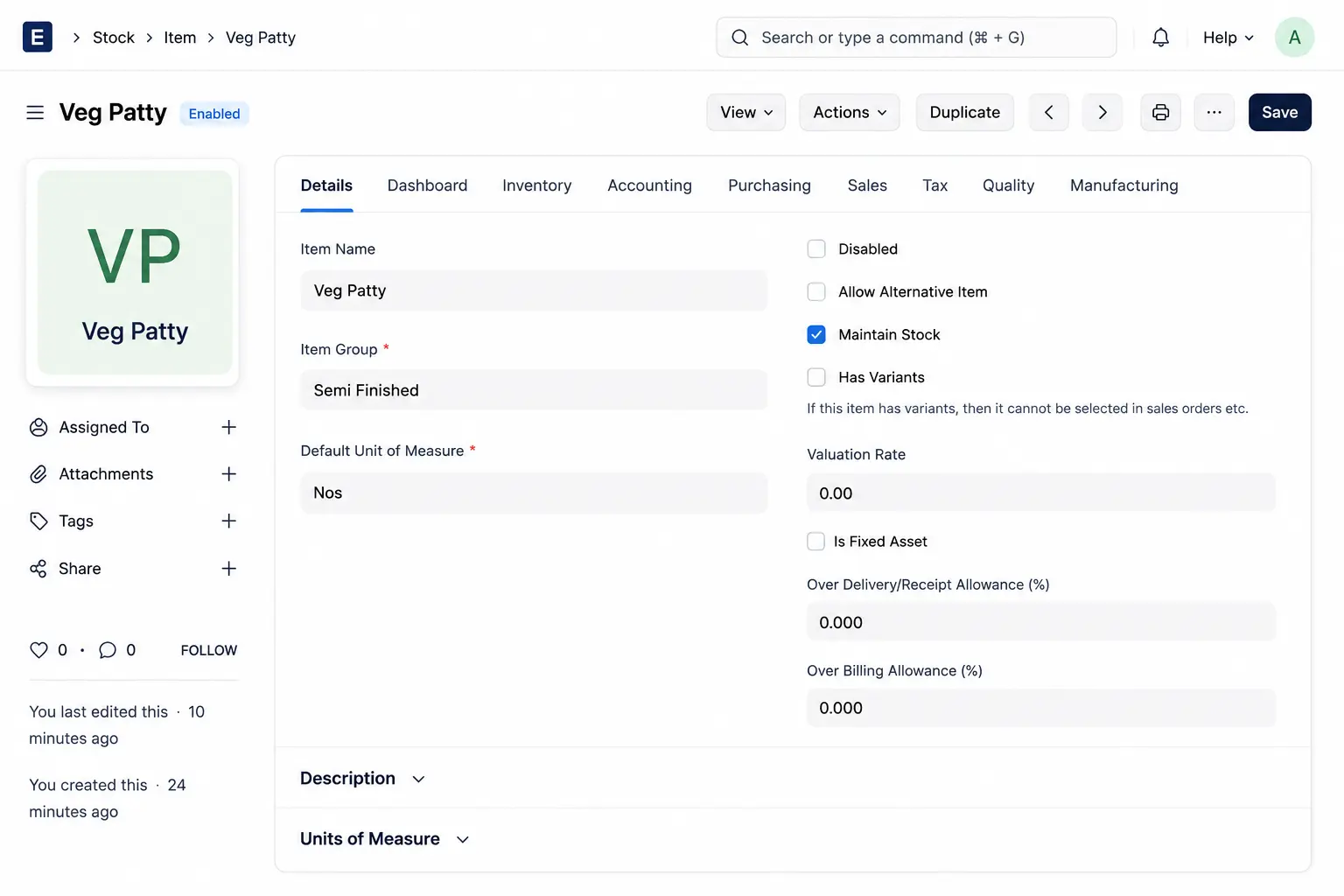Image resolution: width=1344 pixels, height=896 pixels.
Task: Click the Veg Patty breadcrumb
Action: (261, 38)
